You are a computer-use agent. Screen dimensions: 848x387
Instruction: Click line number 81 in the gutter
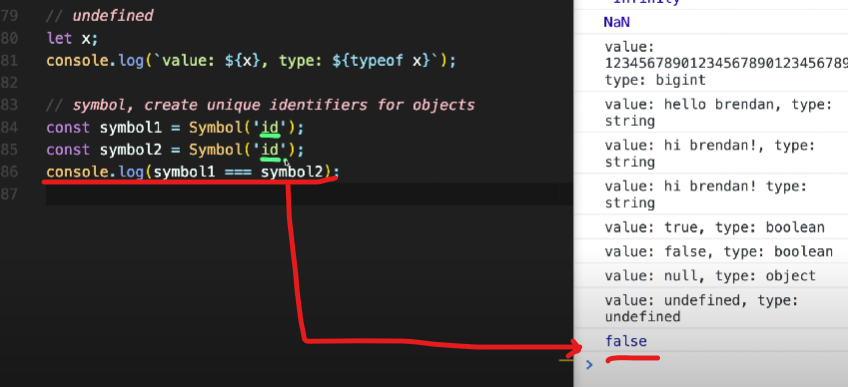pos(9,61)
